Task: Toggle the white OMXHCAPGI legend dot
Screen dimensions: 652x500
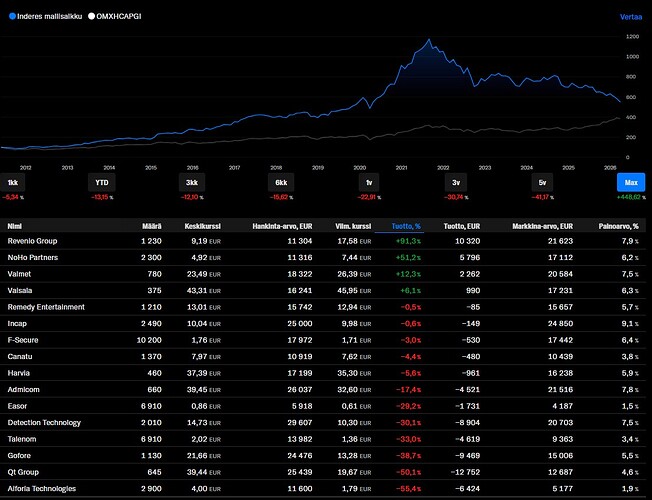Action: pos(91,17)
